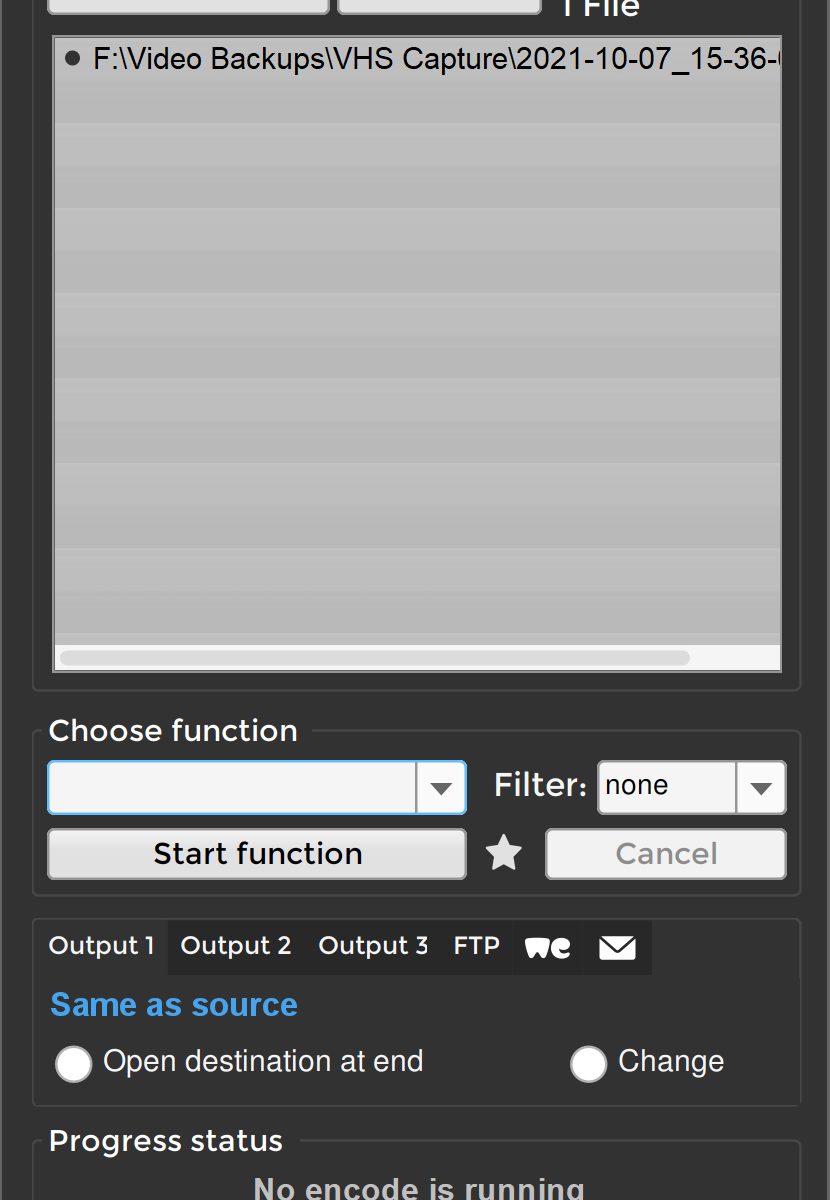Click the bullet dot beside the file path
The image size is (830, 1200).
pyautogui.click(x=72, y=58)
